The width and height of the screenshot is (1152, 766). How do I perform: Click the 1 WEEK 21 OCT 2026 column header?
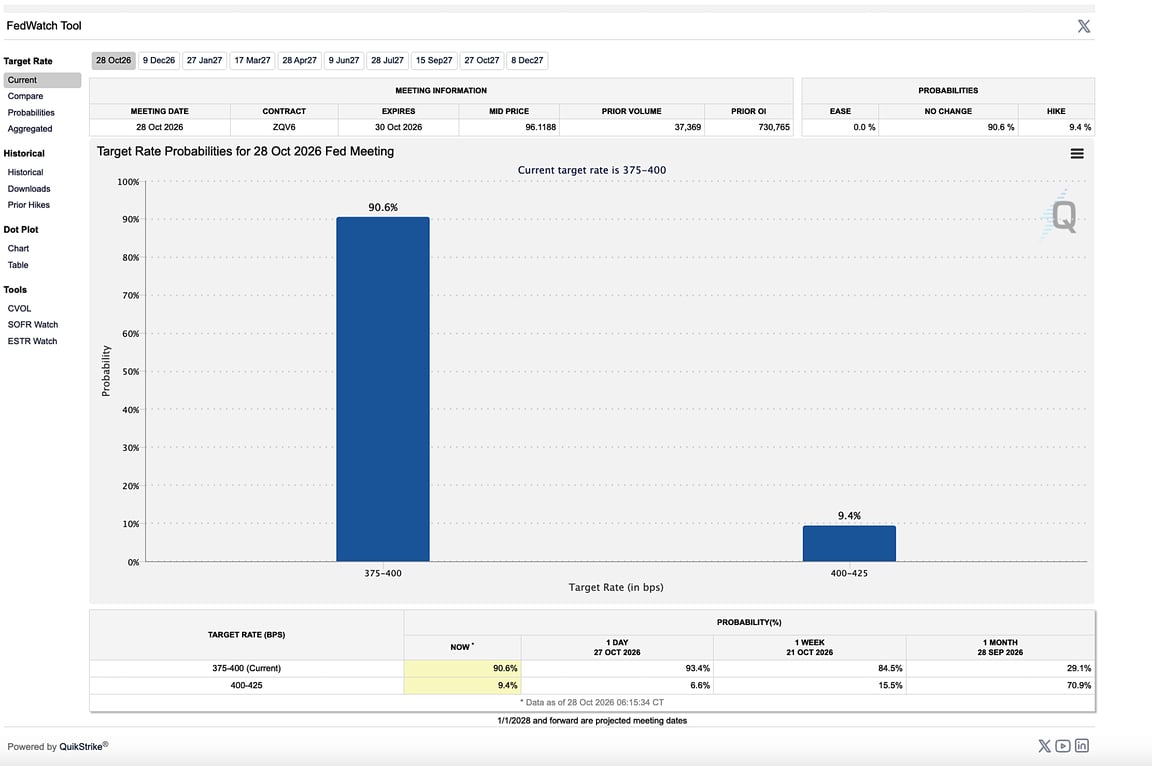(x=810, y=647)
